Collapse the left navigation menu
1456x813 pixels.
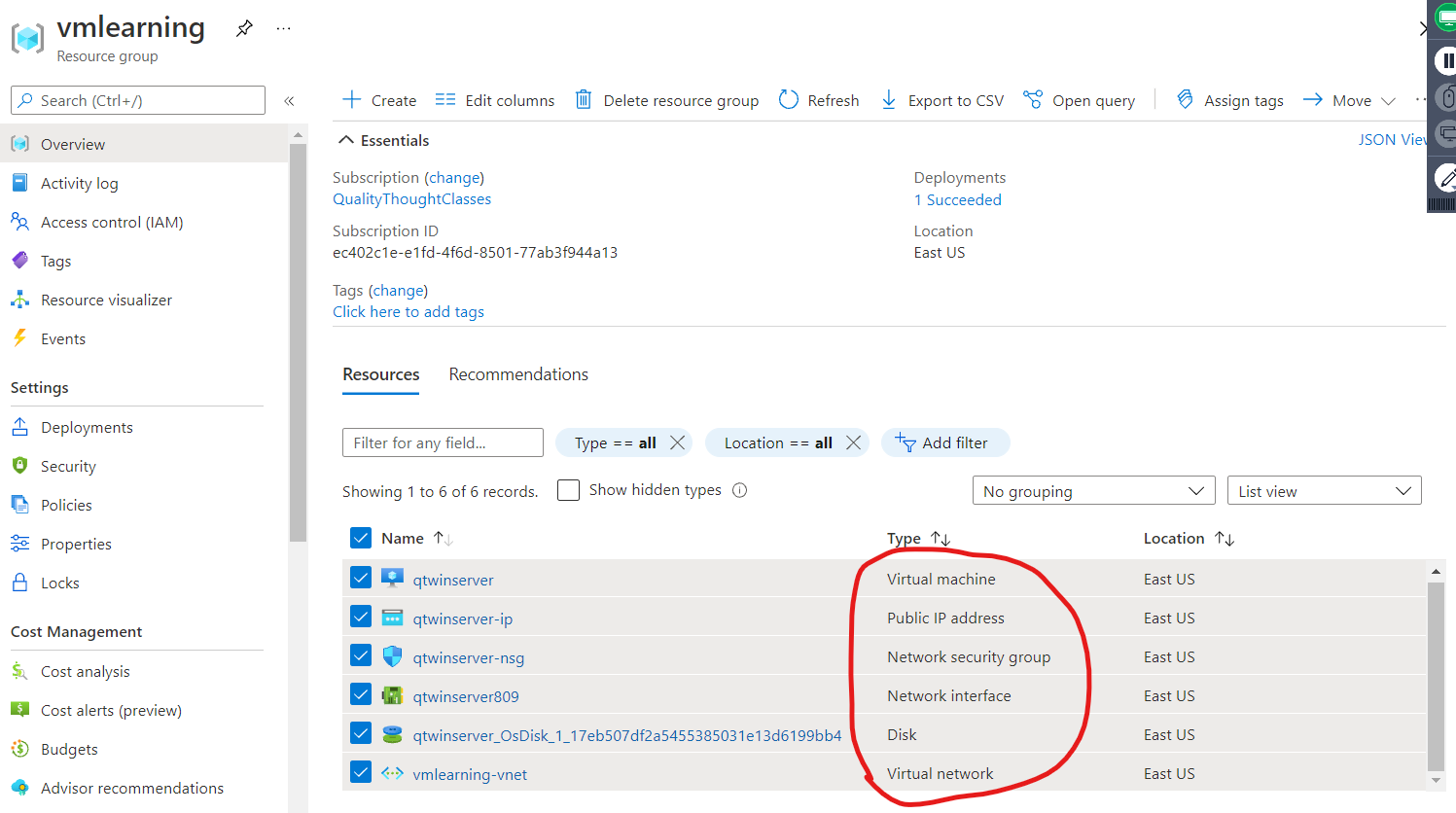coord(289,101)
